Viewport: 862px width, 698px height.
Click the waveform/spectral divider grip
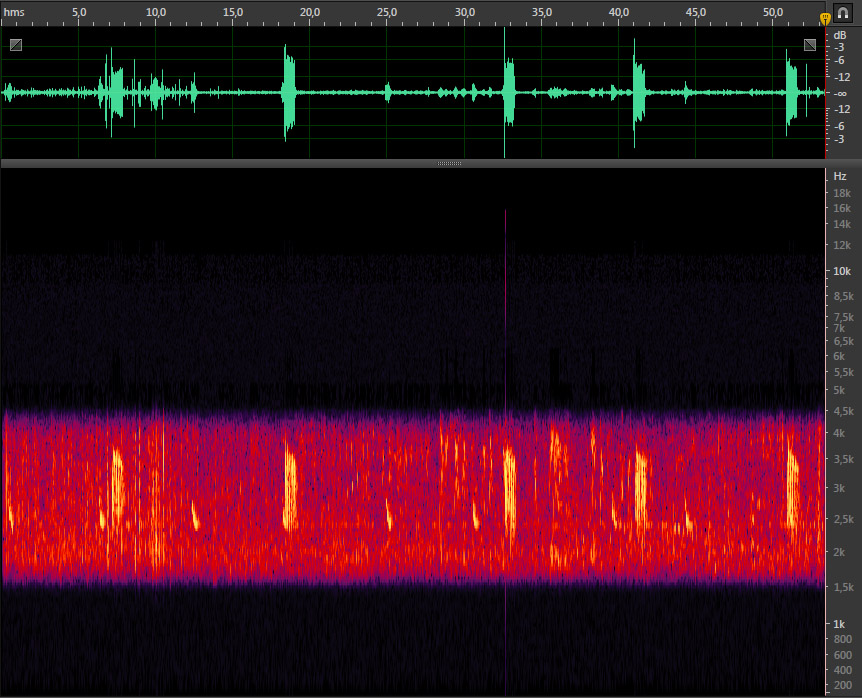click(449, 163)
